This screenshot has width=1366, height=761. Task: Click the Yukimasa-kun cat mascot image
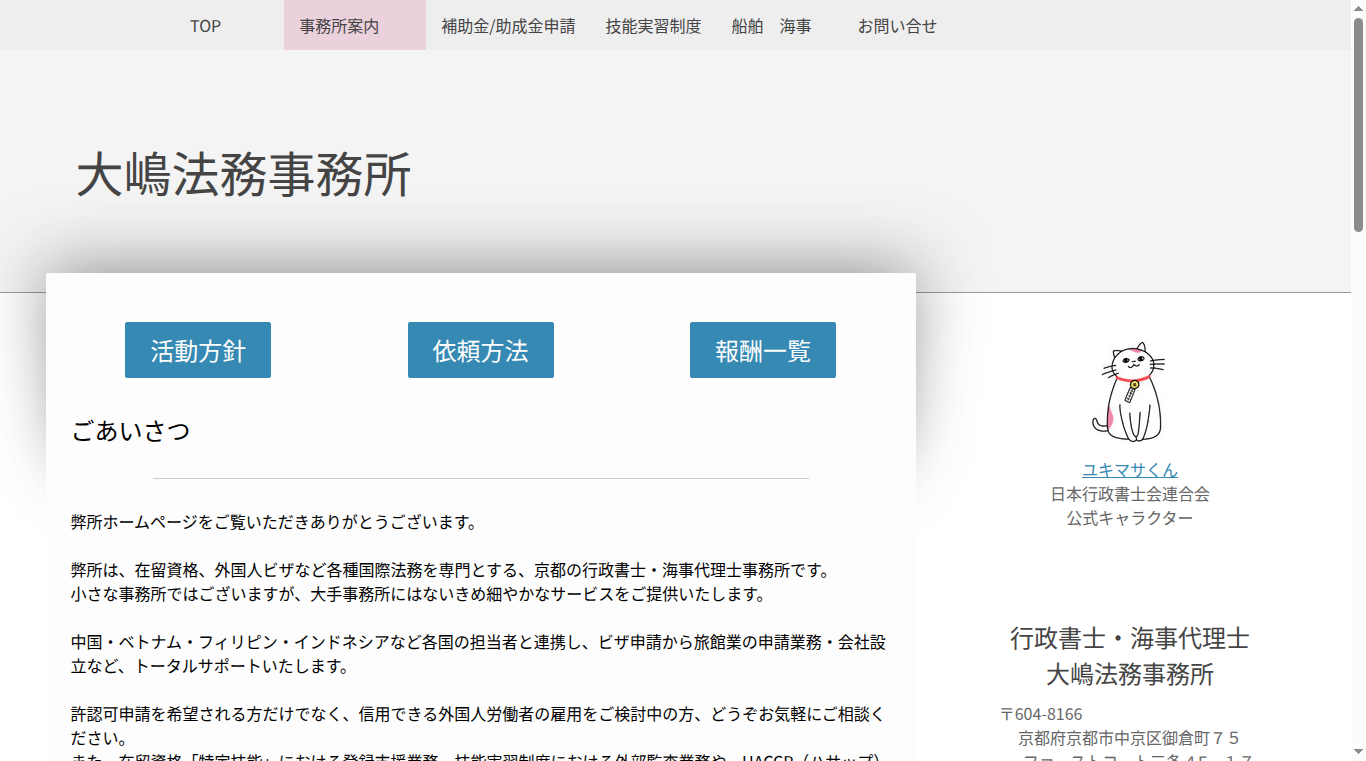point(1129,393)
